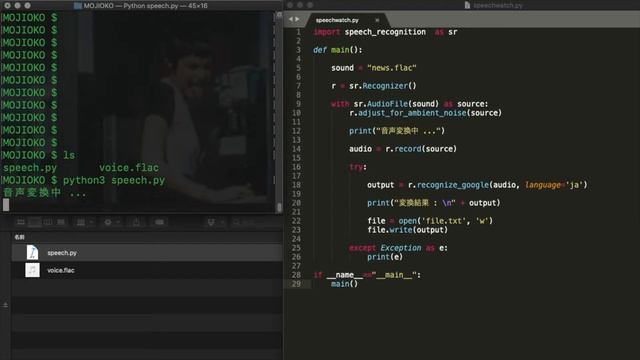Click the 'def main():' code line

tap(338, 50)
